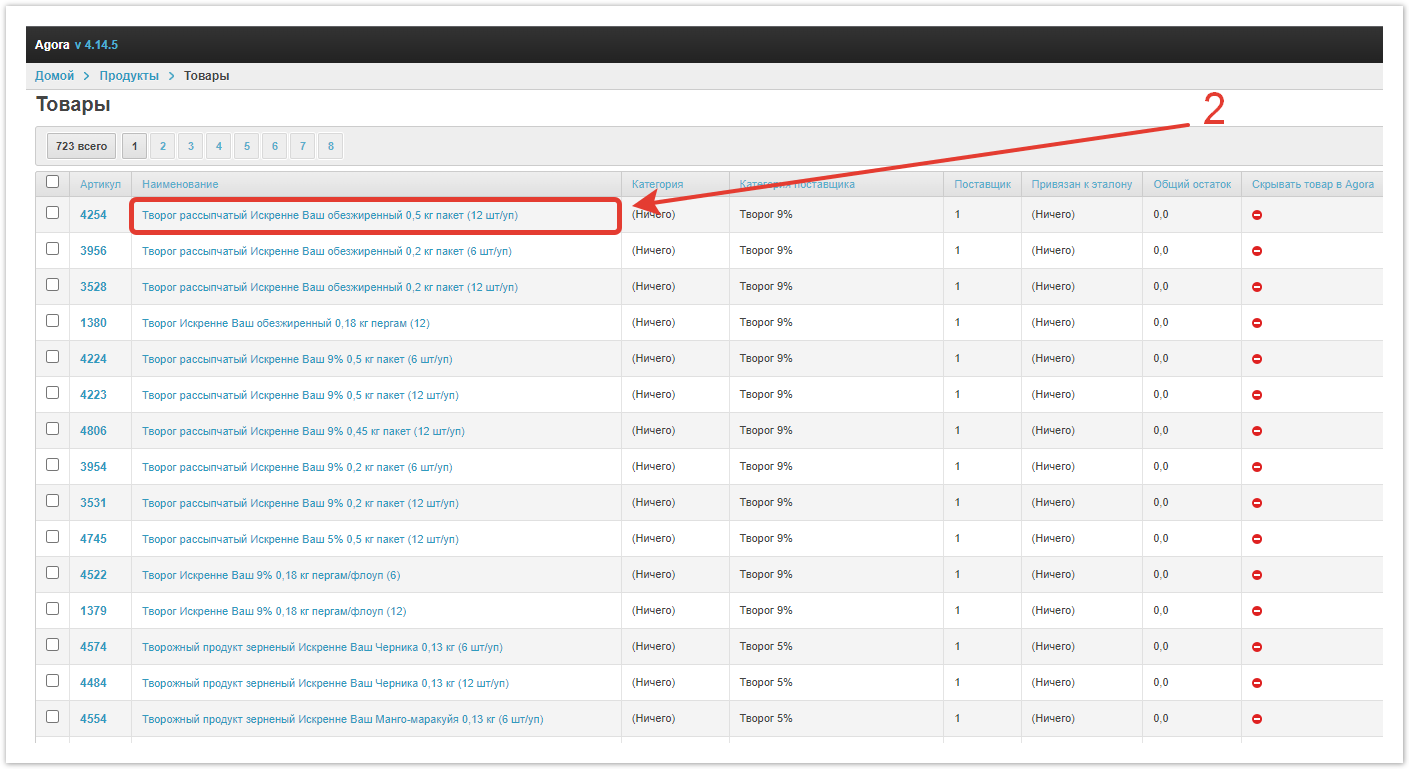Go to pagination page 8
1409x769 pixels.
[x=331, y=146]
